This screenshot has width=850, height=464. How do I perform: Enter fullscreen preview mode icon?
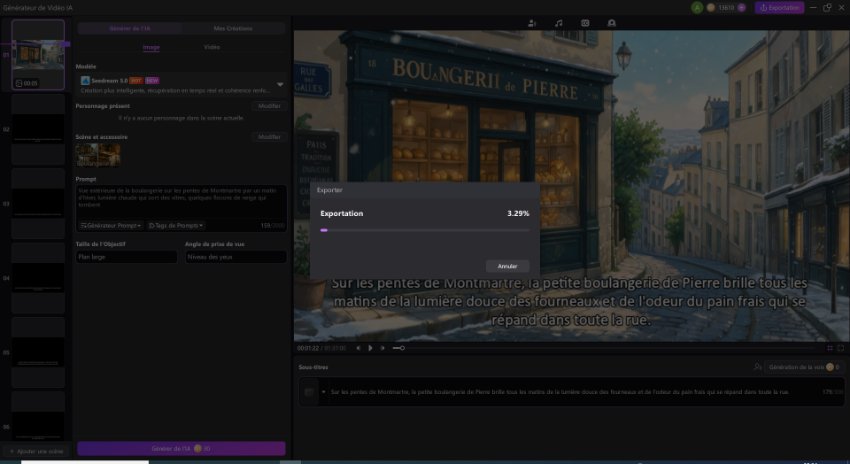coord(841,348)
